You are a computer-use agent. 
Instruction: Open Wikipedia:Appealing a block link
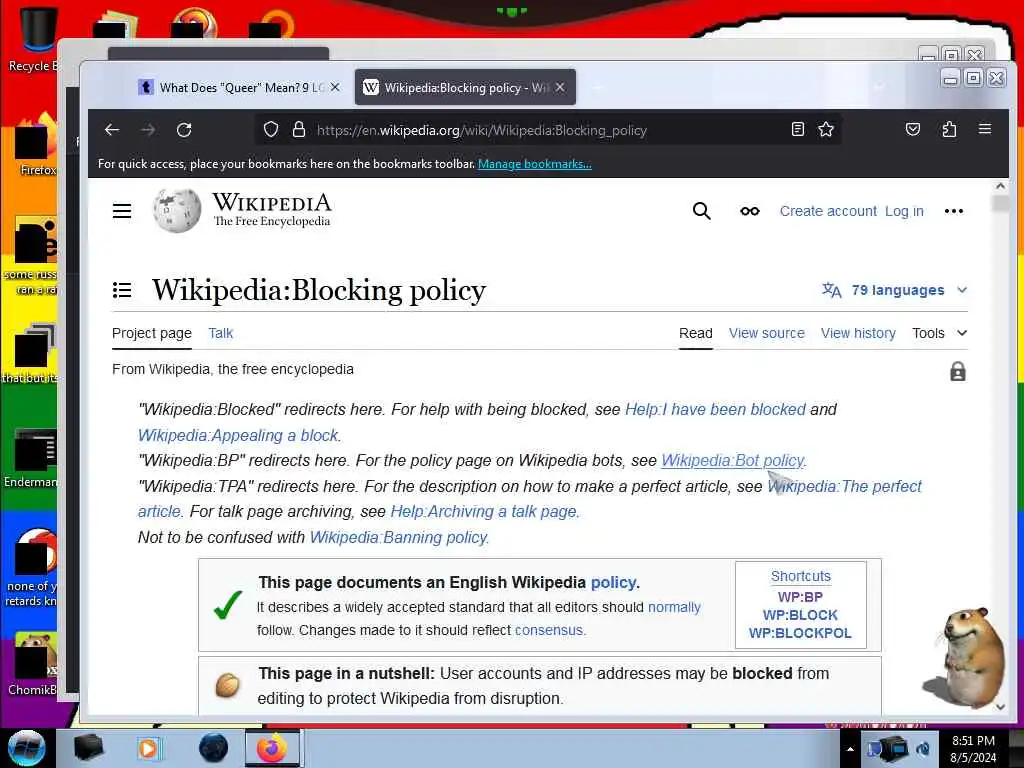click(x=238, y=436)
